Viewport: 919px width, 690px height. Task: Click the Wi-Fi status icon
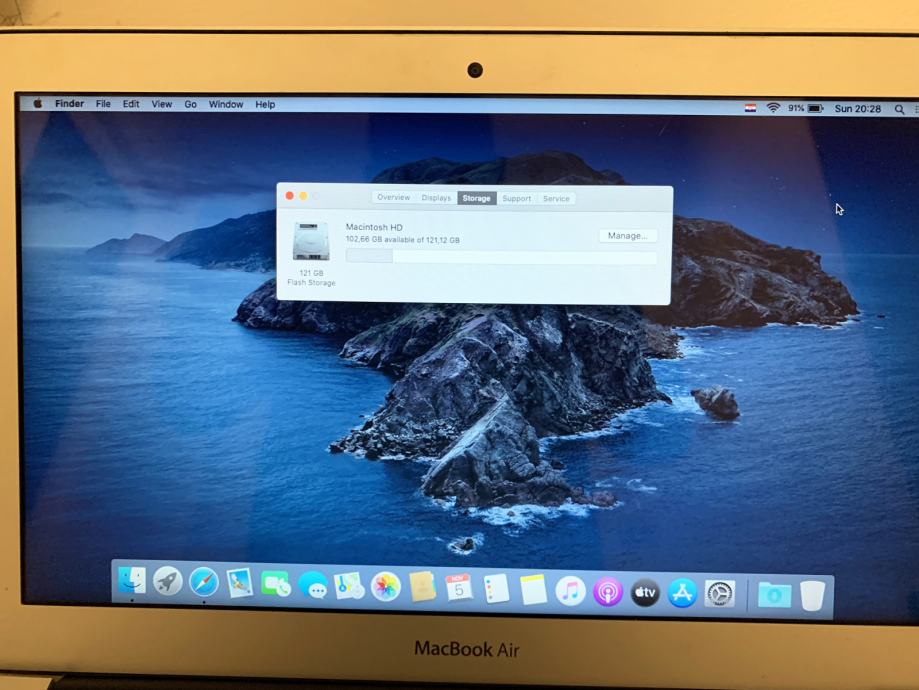pos(773,108)
